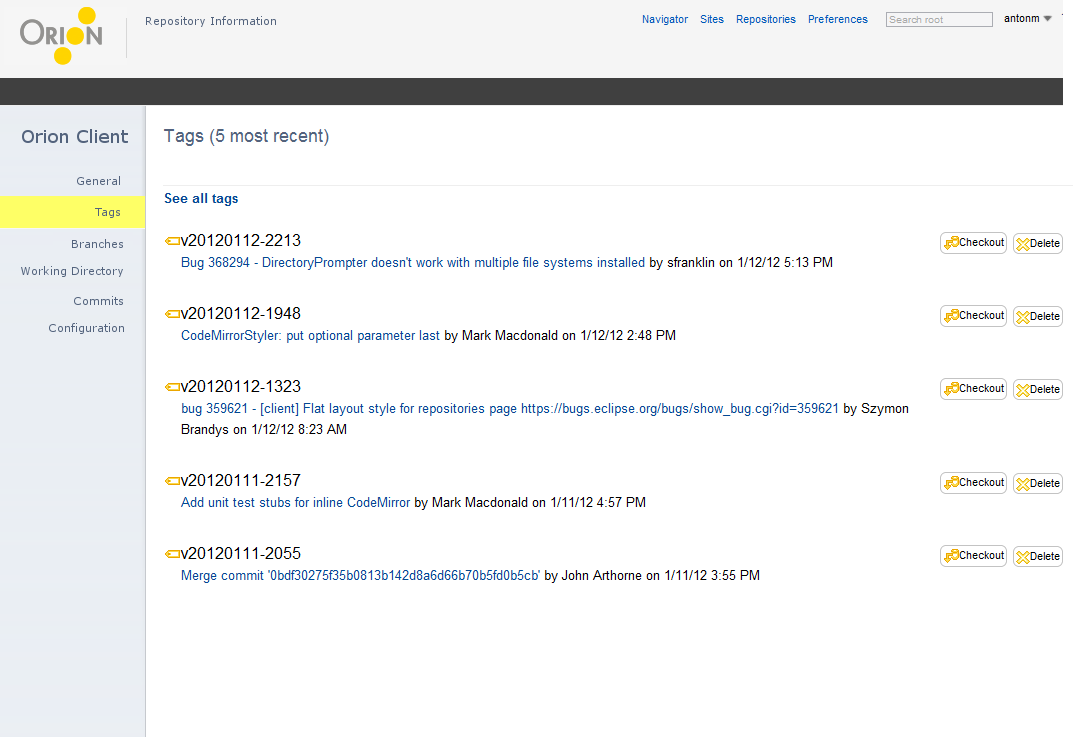The height and width of the screenshot is (737, 1073).
Task: Click the Orion logo
Action: point(61,36)
